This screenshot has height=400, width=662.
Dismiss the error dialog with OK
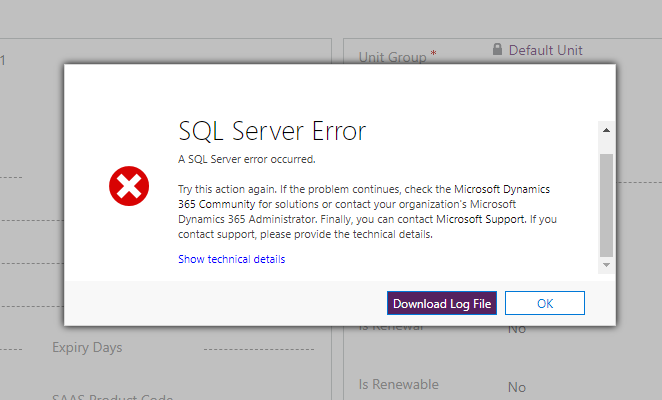pyautogui.click(x=545, y=303)
